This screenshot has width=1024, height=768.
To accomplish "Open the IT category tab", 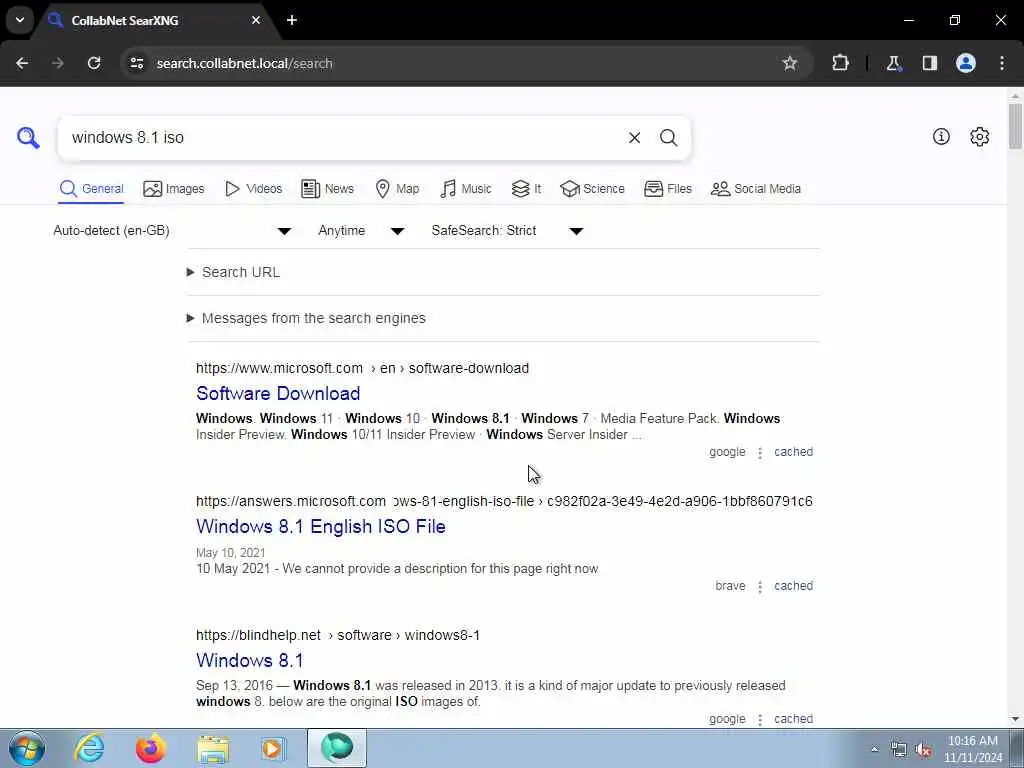I will click(x=526, y=189).
